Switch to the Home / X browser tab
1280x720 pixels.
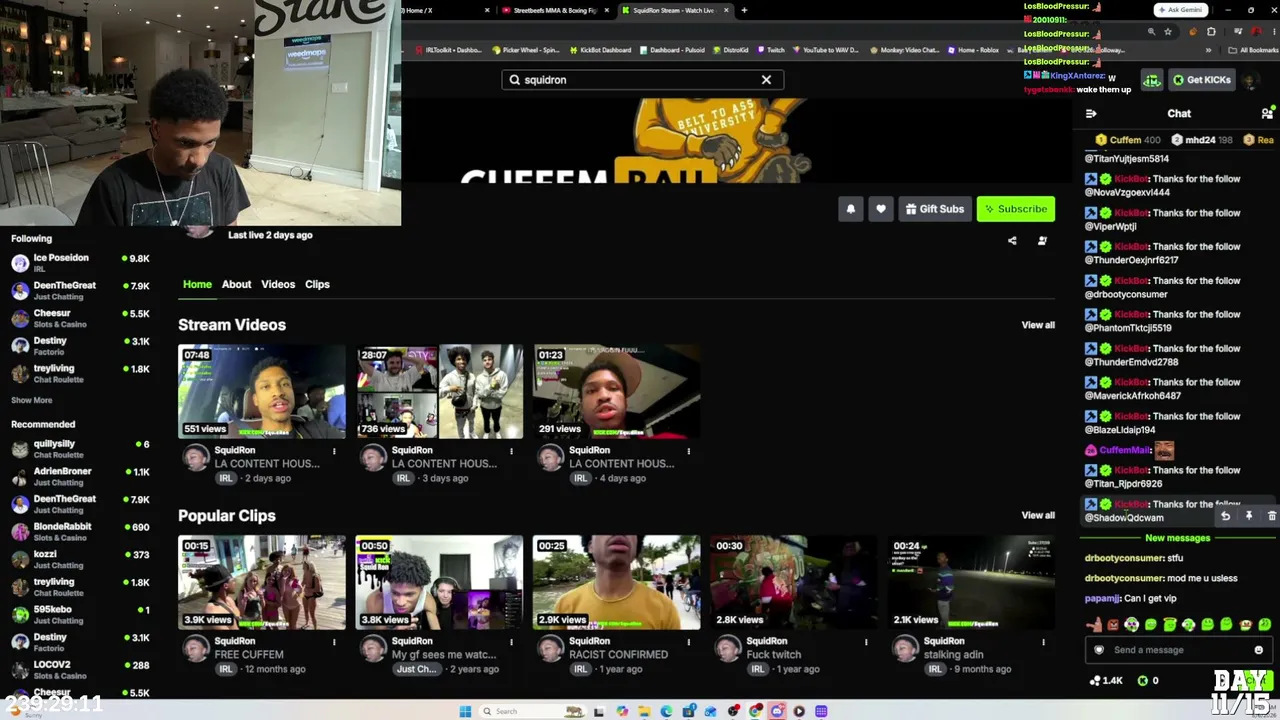click(445, 10)
